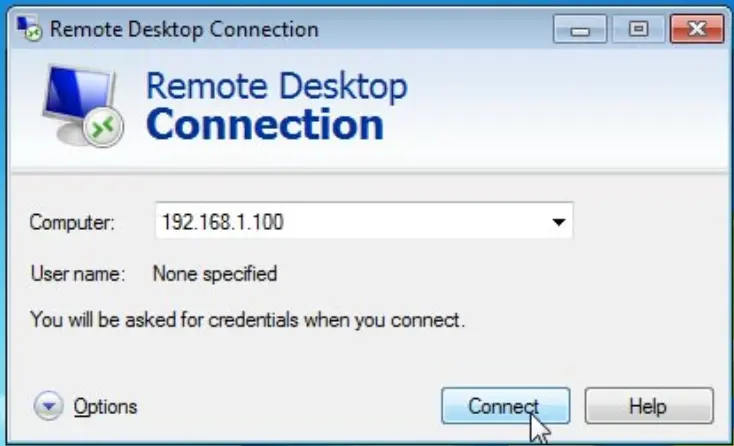The width and height of the screenshot is (734, 446).
Task: Click the credentials notice message text
Action: coord(247,321)
